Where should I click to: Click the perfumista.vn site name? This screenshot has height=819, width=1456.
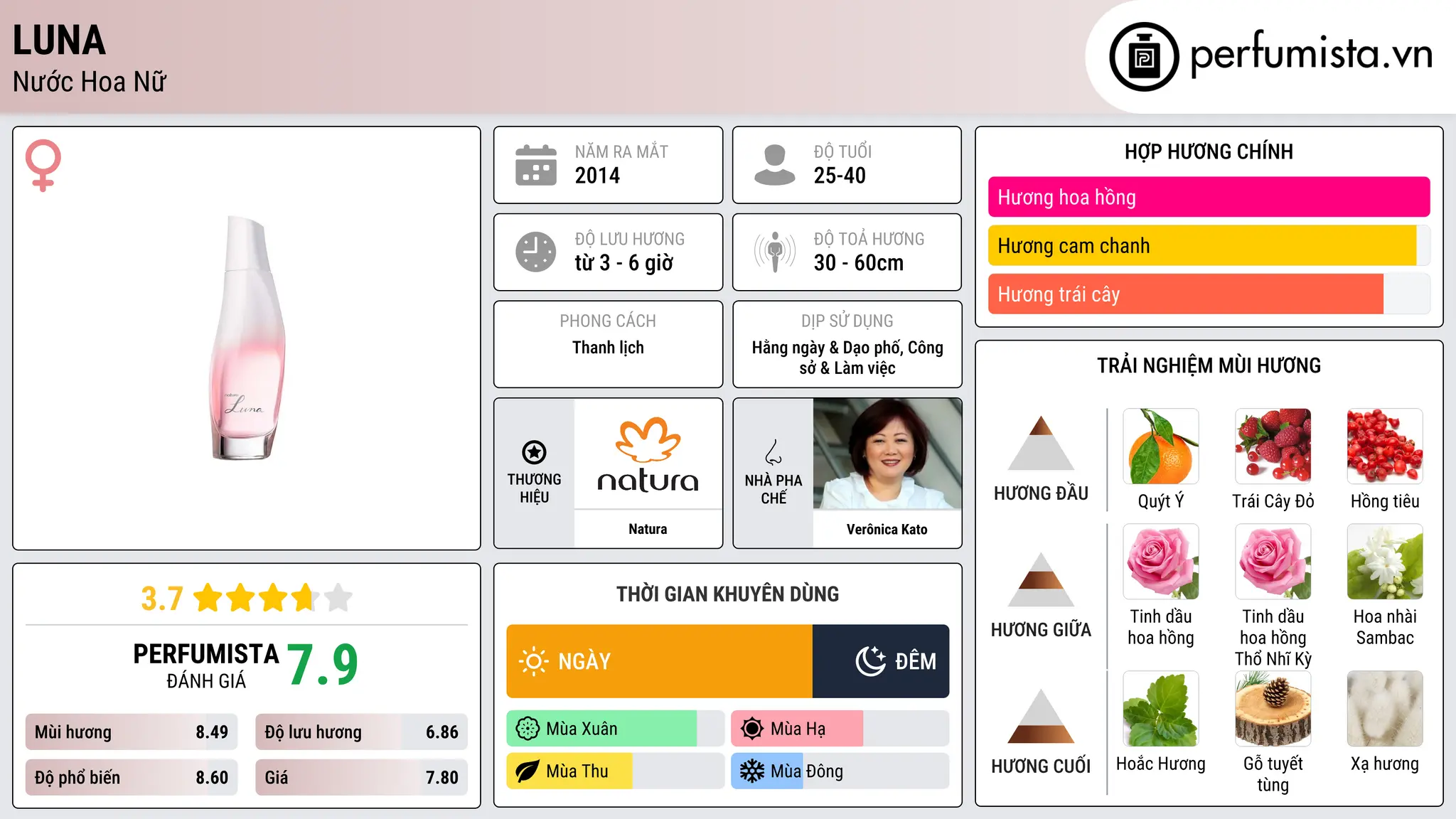point(1311,55)
